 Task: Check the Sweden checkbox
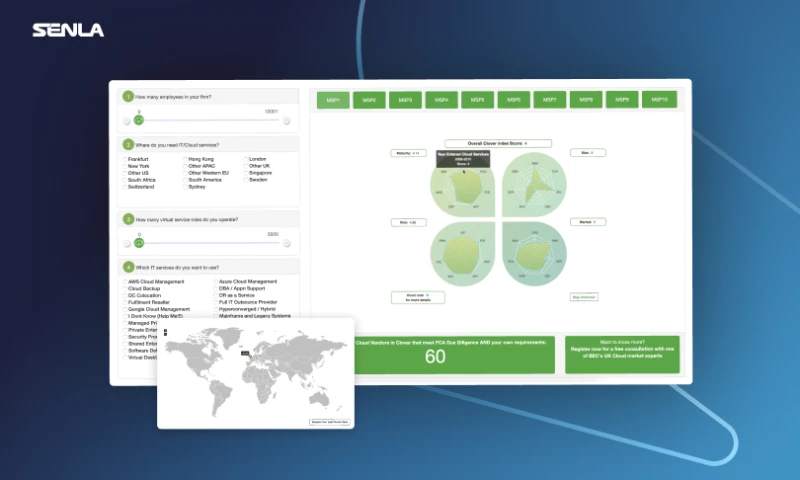246,180
